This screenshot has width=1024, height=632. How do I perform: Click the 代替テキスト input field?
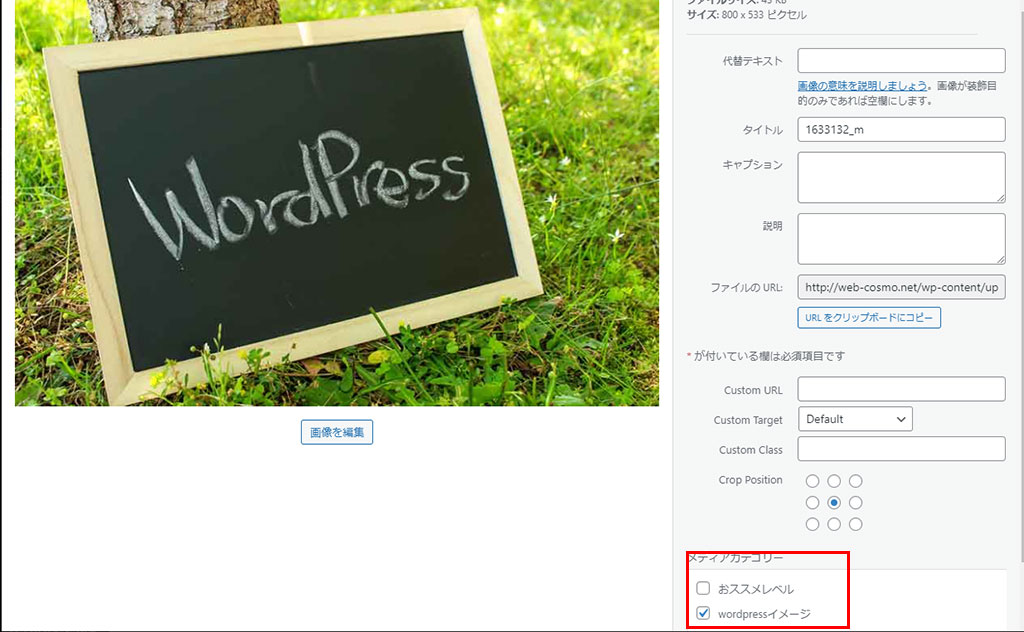pos(901,60)
